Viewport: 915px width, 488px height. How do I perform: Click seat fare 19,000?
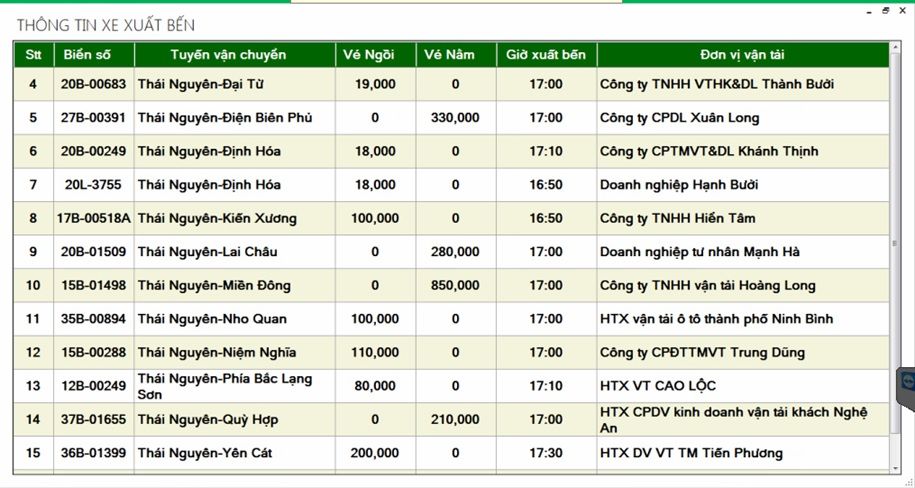[x=375, y=84]
